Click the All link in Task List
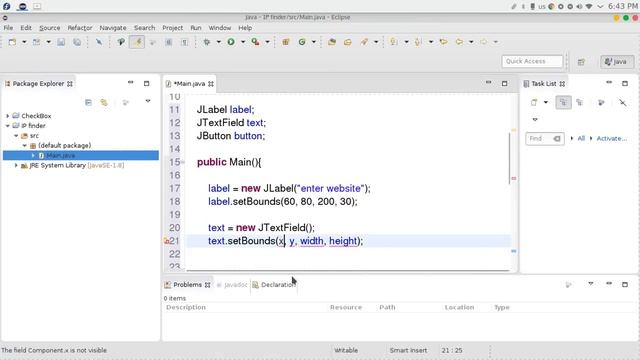The height and width of the screenshot is (360, 640). 581,138
